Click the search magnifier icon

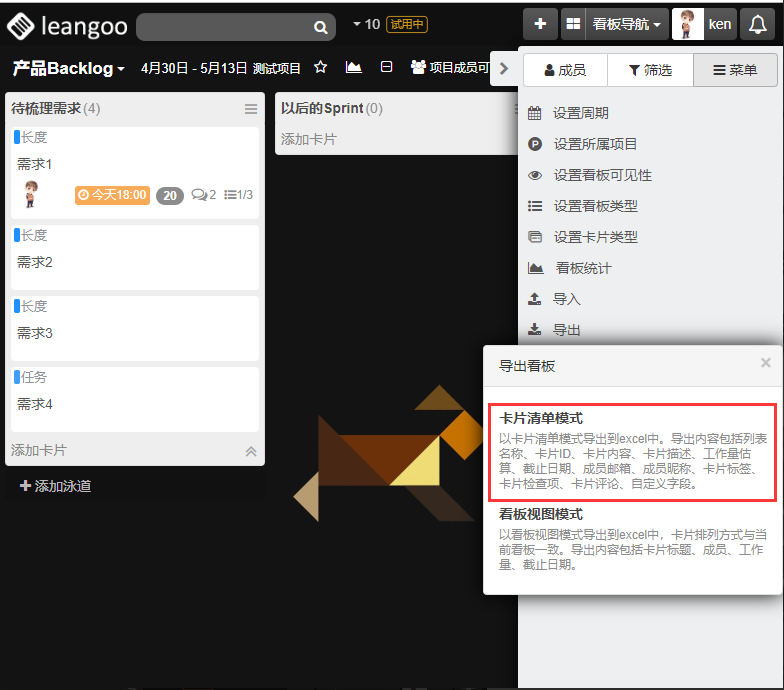tap(320, 27)
